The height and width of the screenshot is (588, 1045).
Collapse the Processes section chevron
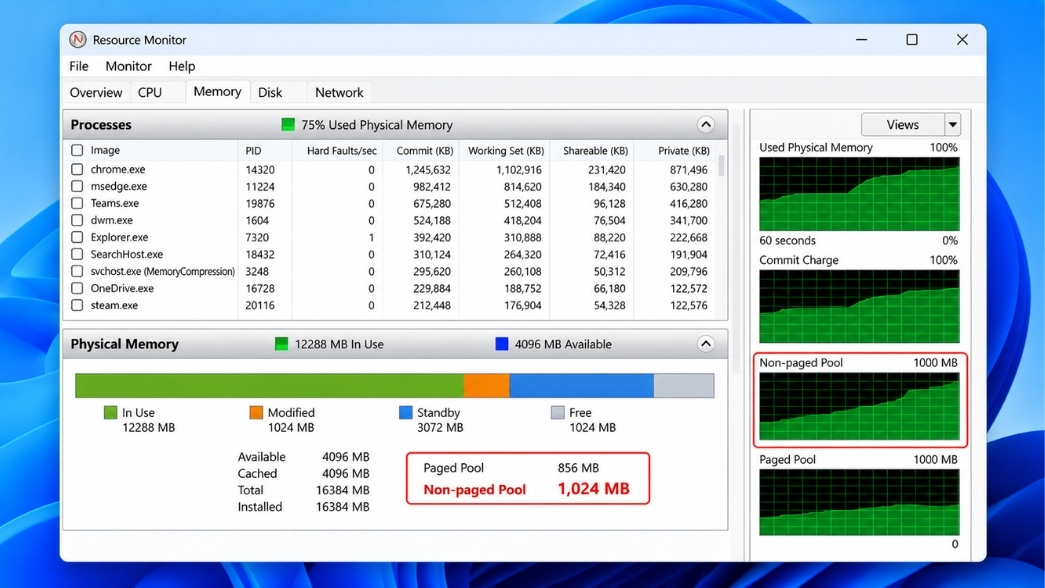(706, 125)
